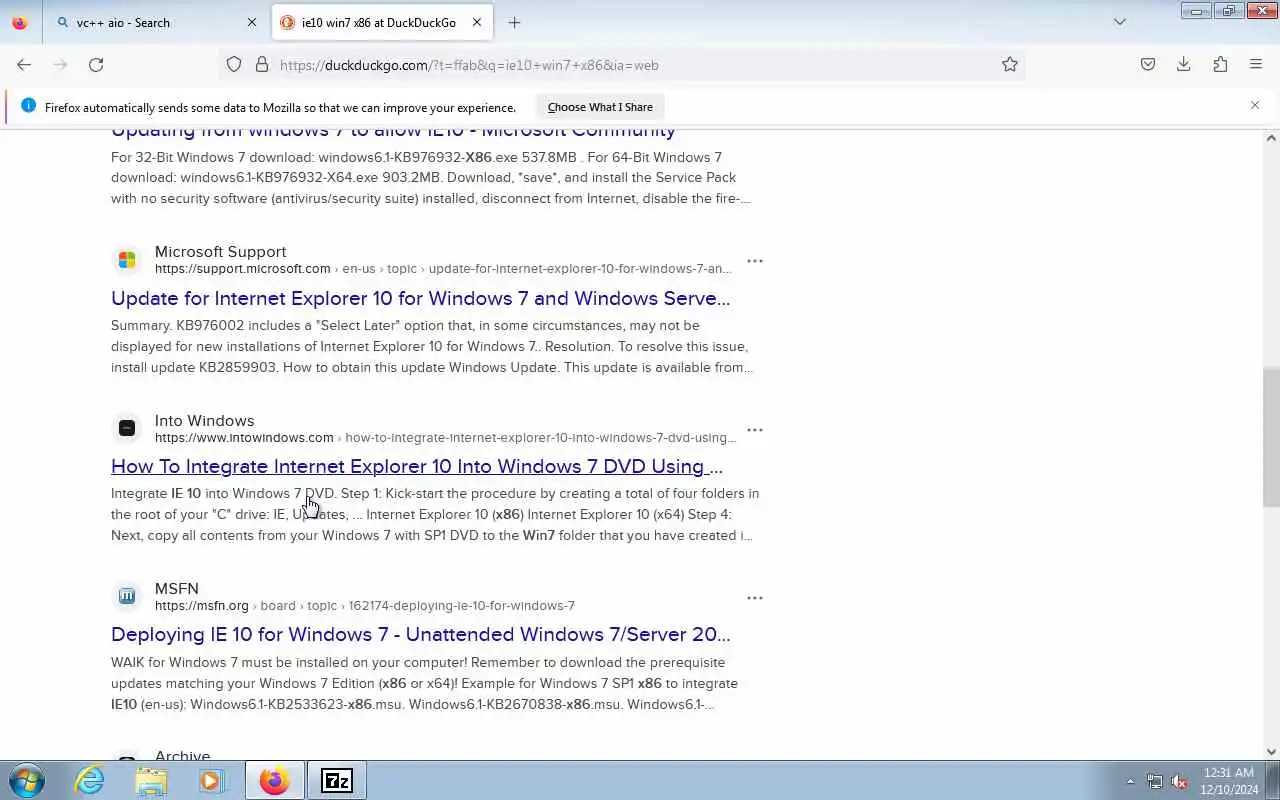Open the Firefox application menu
Screen dimensions: 1280x800
(1256, 64)
